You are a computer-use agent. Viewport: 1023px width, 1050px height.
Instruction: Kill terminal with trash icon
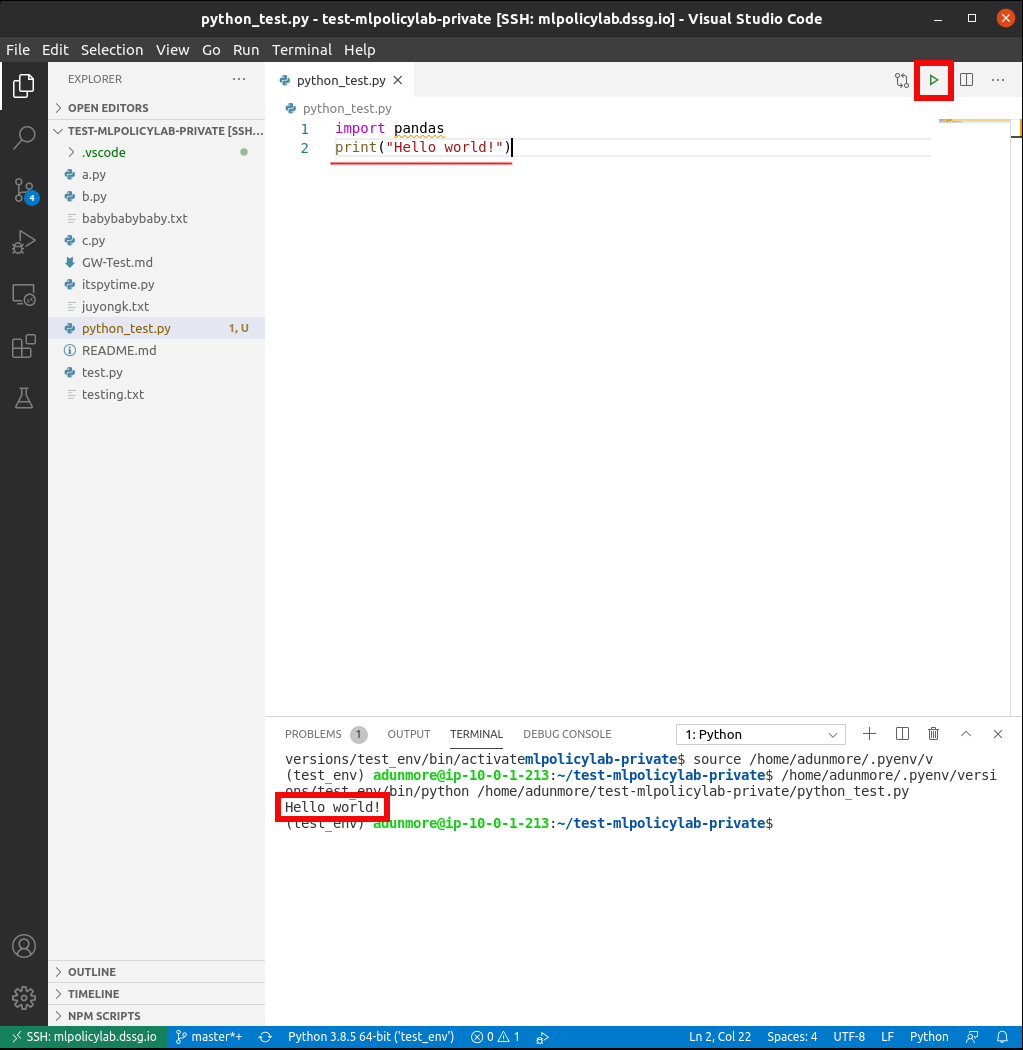[x=933, y=734]
